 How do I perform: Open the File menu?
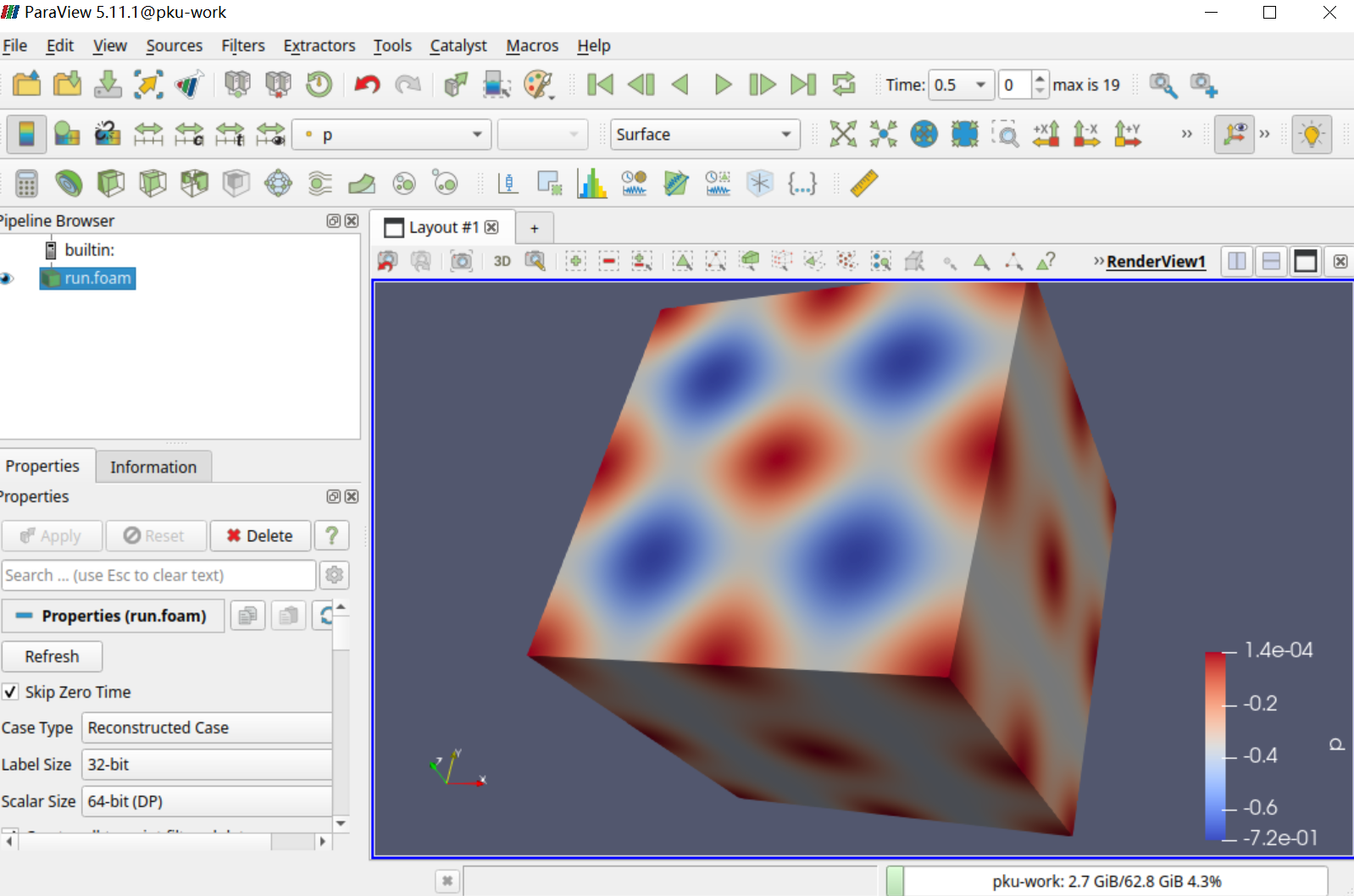coord(14,46)
